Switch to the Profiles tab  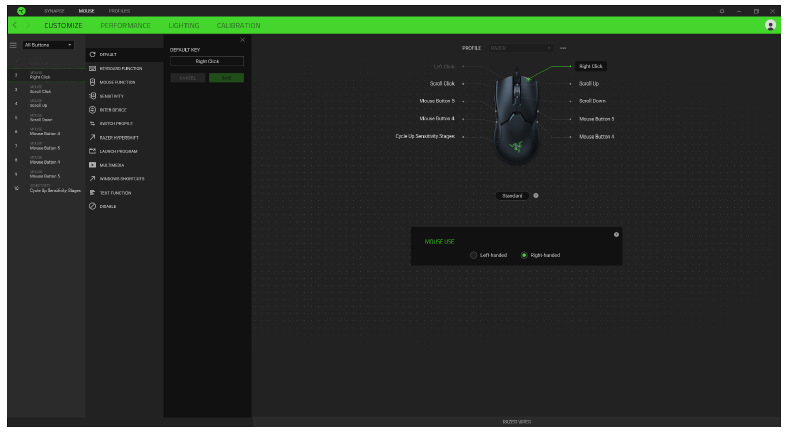tap(119, 11)
